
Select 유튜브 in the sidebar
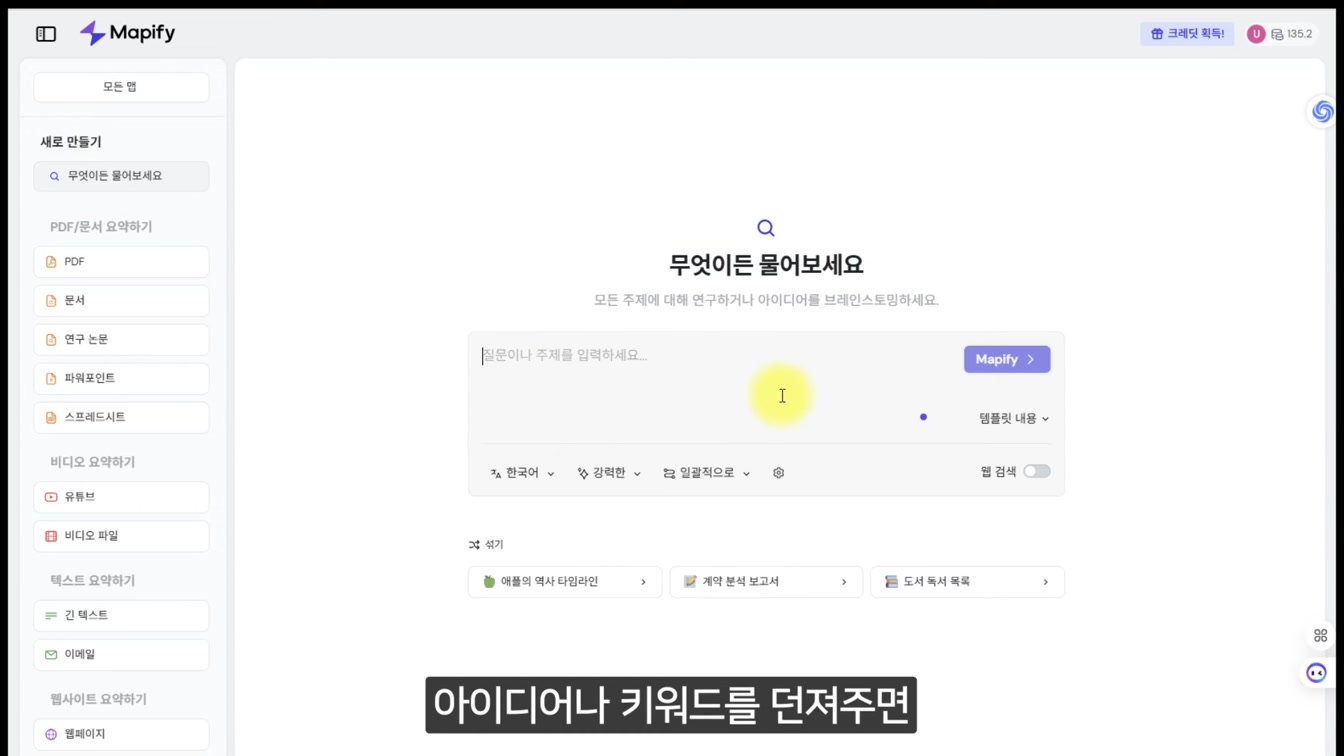[121, 497]
